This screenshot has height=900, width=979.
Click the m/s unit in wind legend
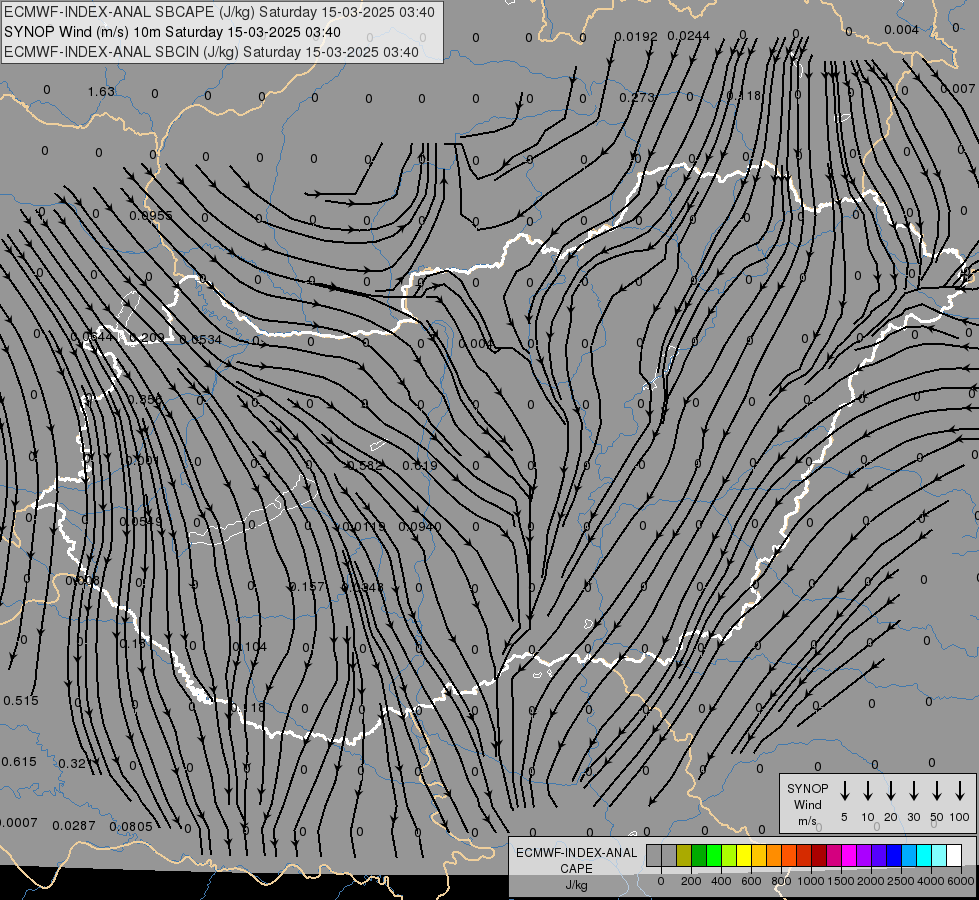point(807,821)
